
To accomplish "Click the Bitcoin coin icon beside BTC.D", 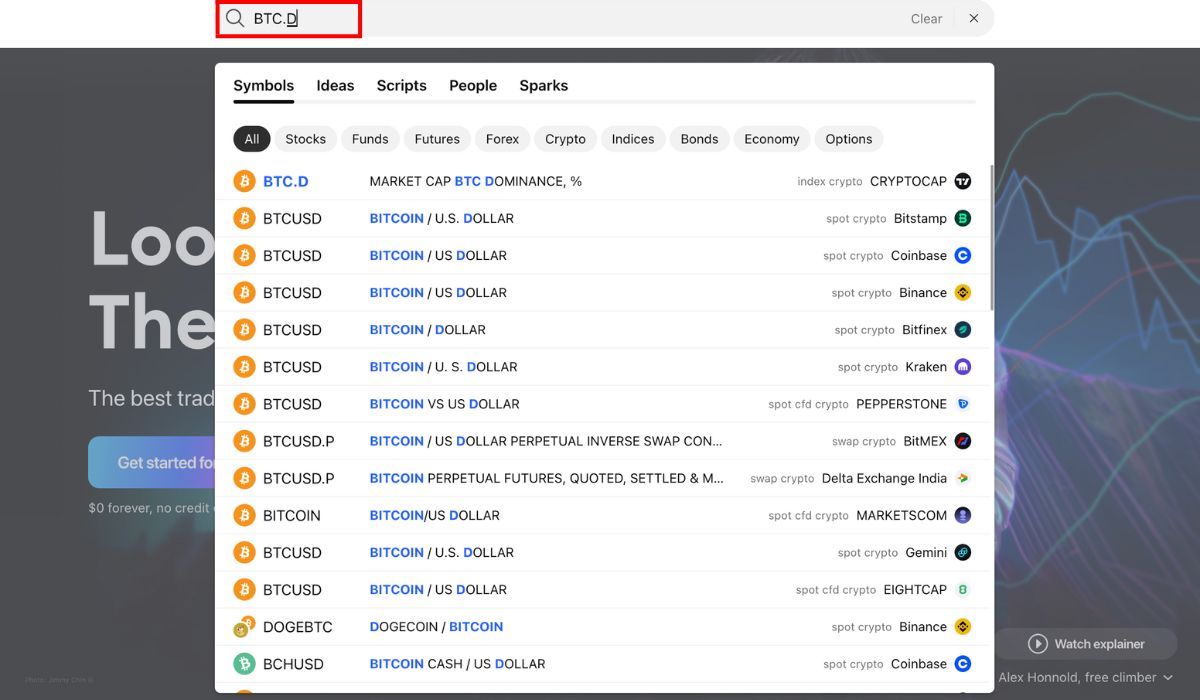I will (244, 181).
